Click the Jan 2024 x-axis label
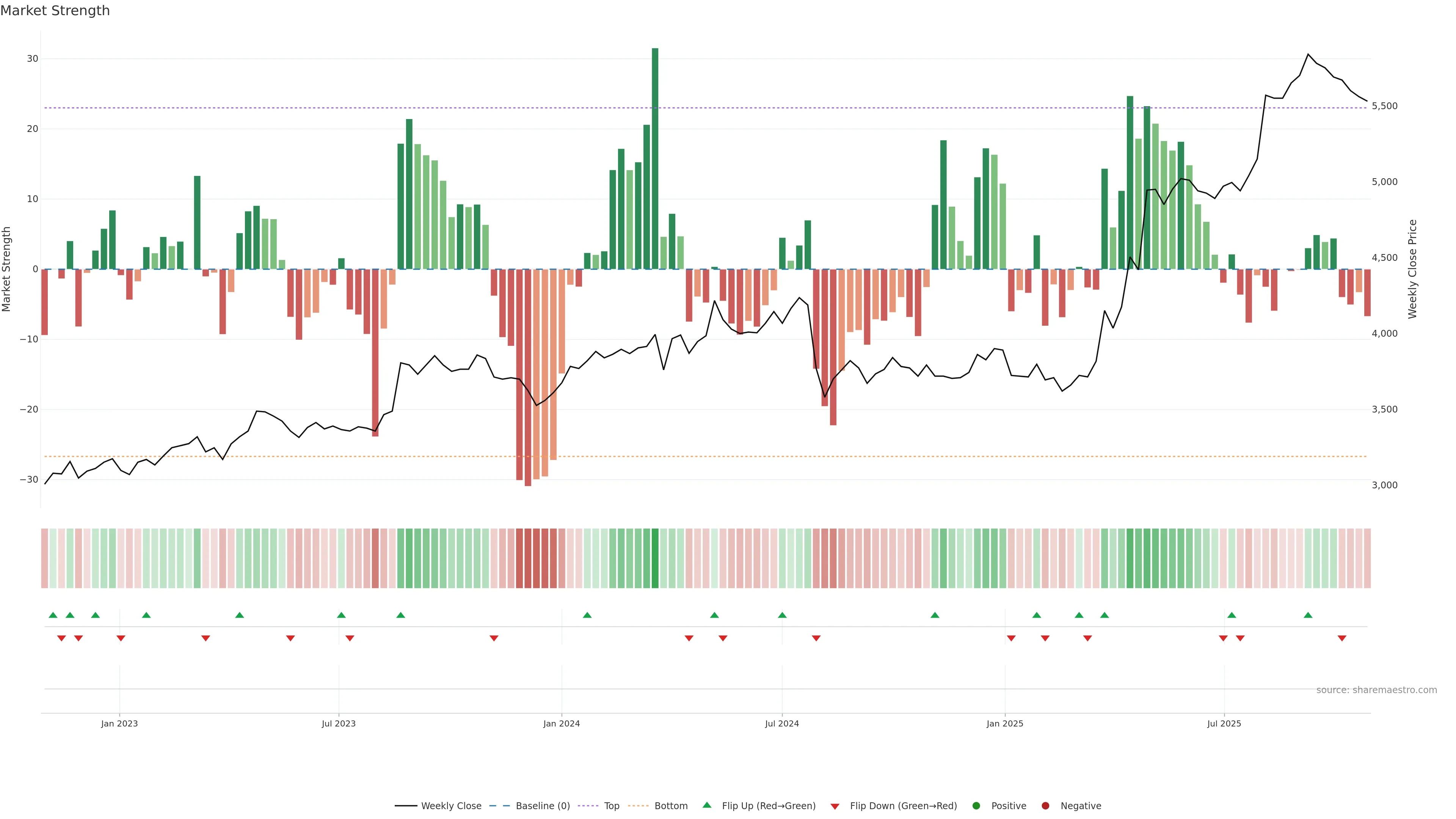Screen dimensions: 1456x819 pyautogui.click(x=561, y=723)
